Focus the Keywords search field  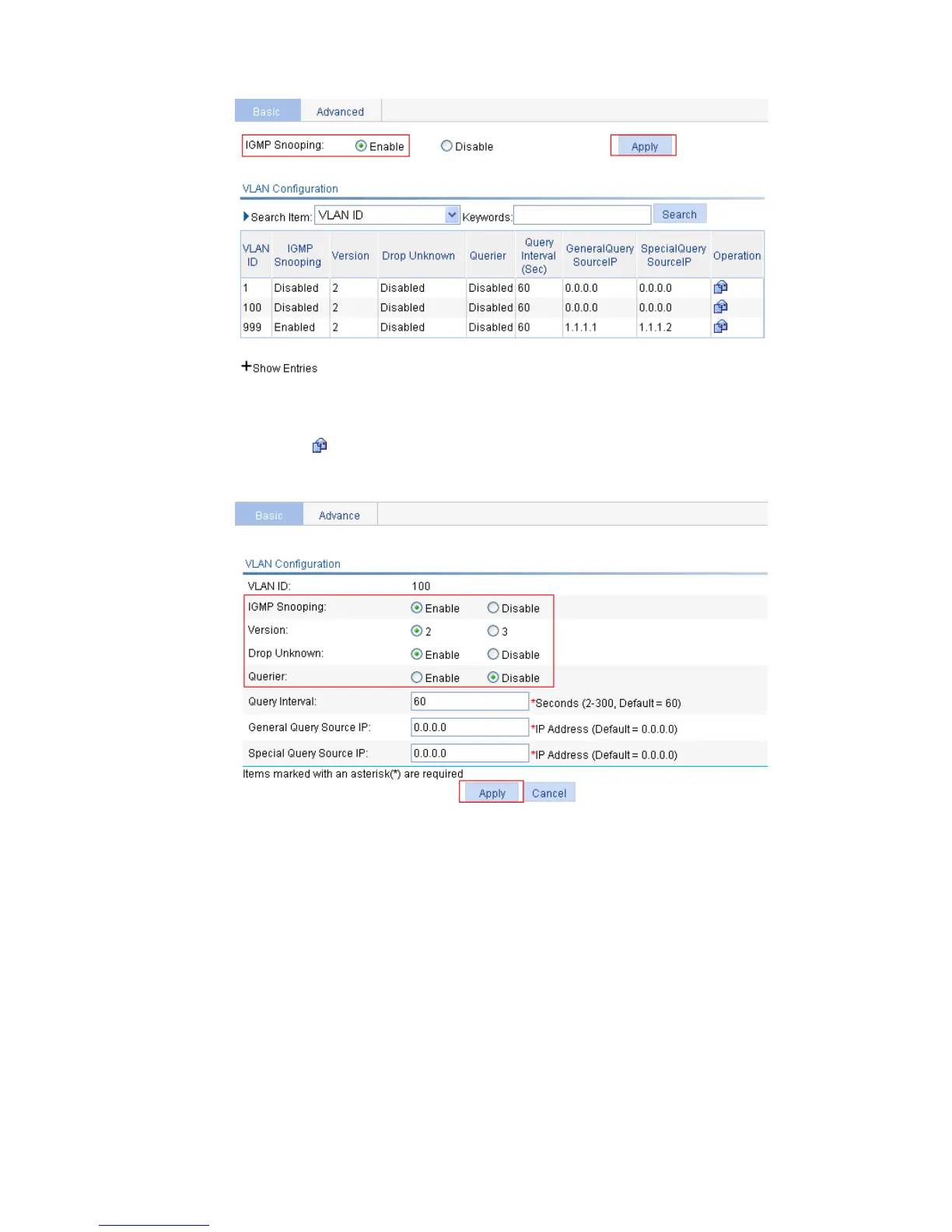click(582, 215)
